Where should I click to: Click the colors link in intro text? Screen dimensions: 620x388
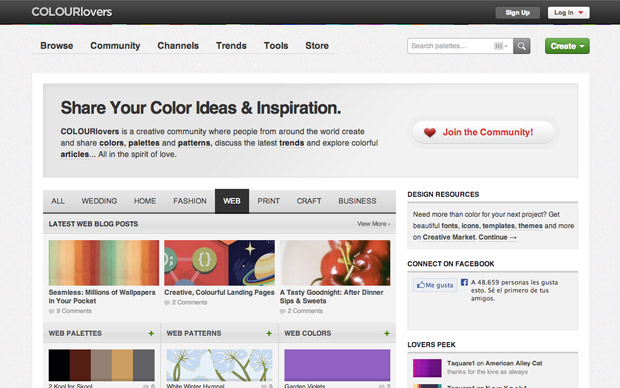tap(111, 143)
